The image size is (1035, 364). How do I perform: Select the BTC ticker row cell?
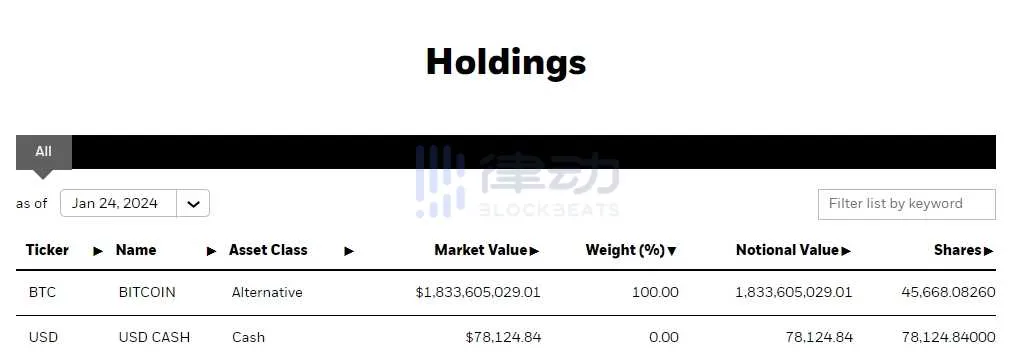point(43,292)
